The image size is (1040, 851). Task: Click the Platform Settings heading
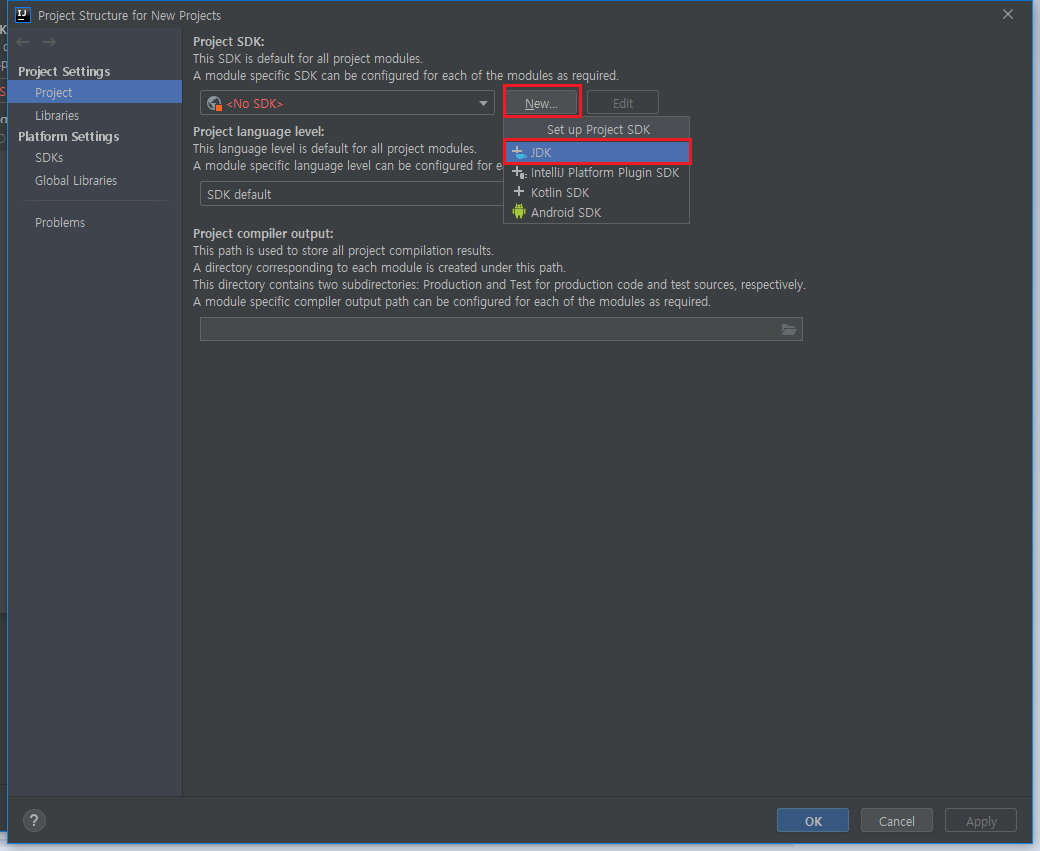click(68, 136)
